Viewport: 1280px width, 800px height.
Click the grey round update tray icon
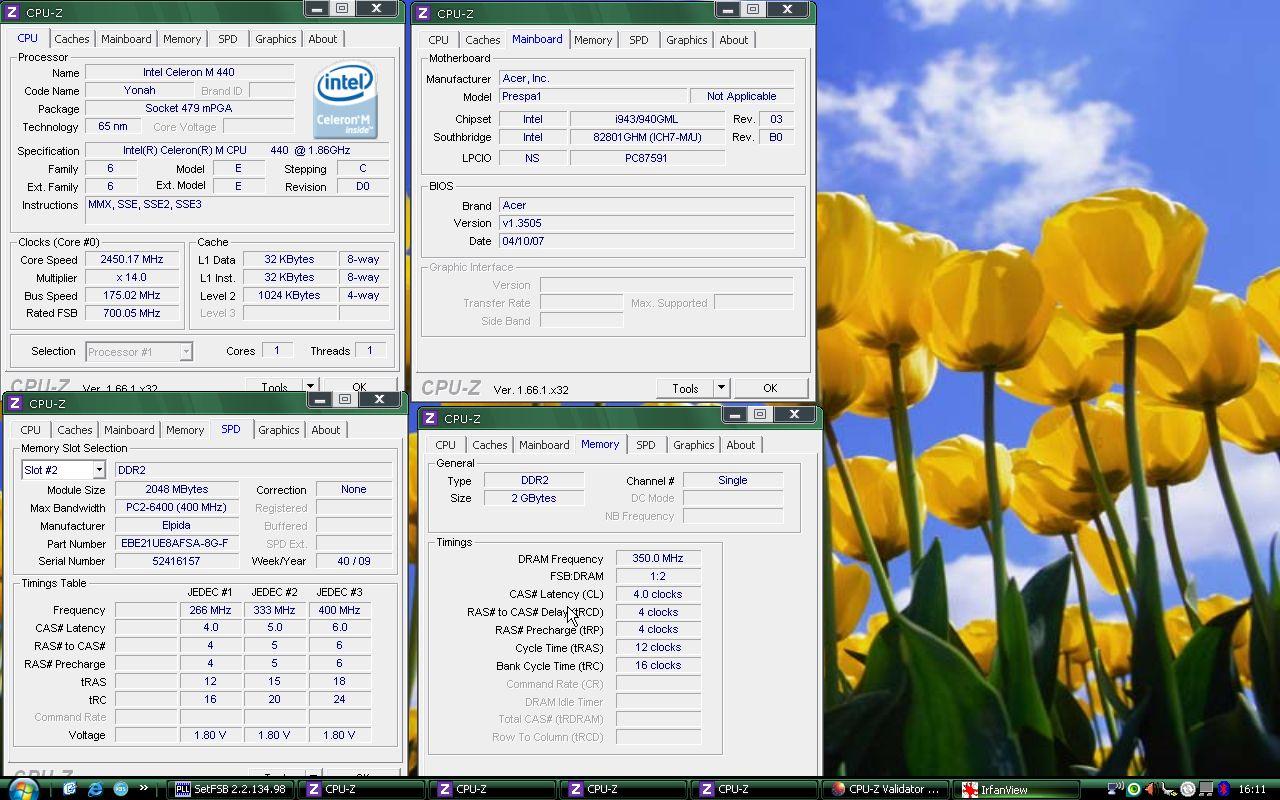coord(1188,789)
